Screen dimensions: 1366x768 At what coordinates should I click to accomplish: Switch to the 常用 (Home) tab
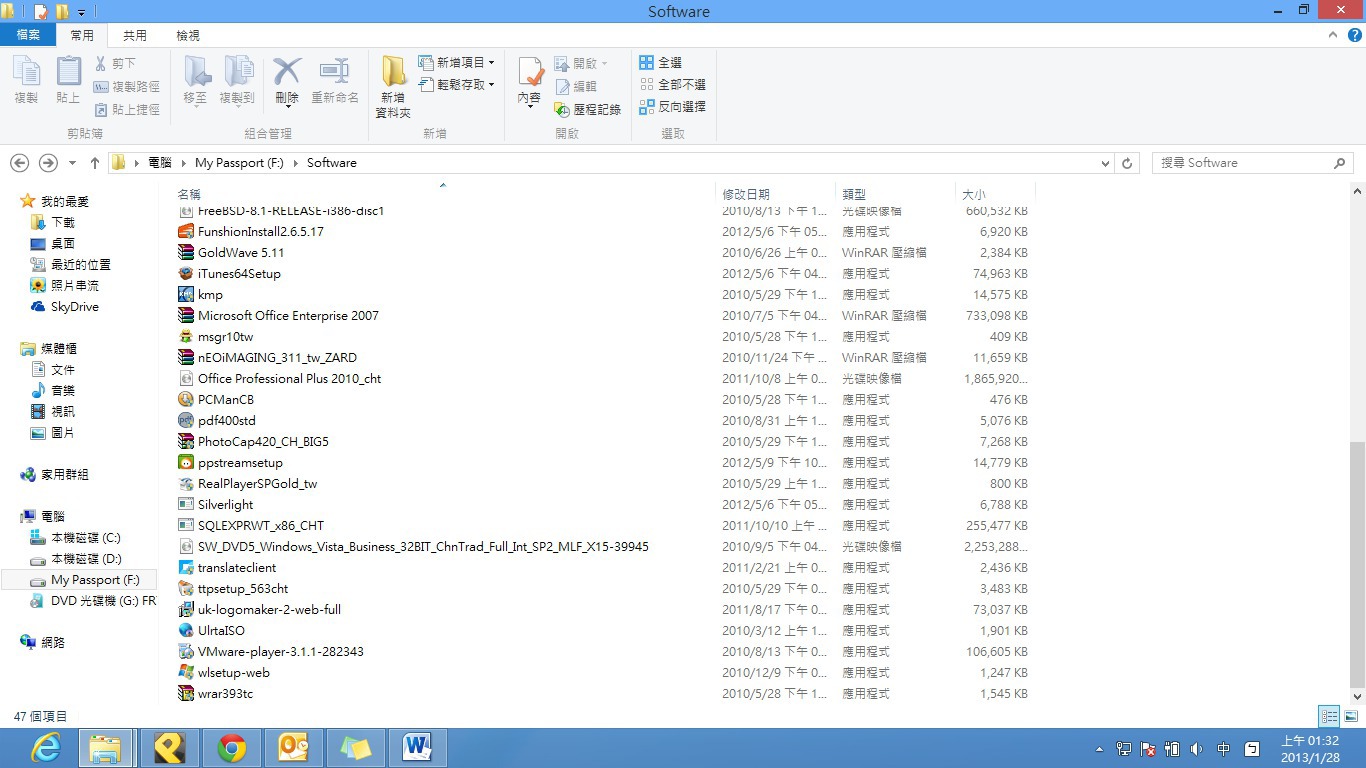(x=81, y=35)
